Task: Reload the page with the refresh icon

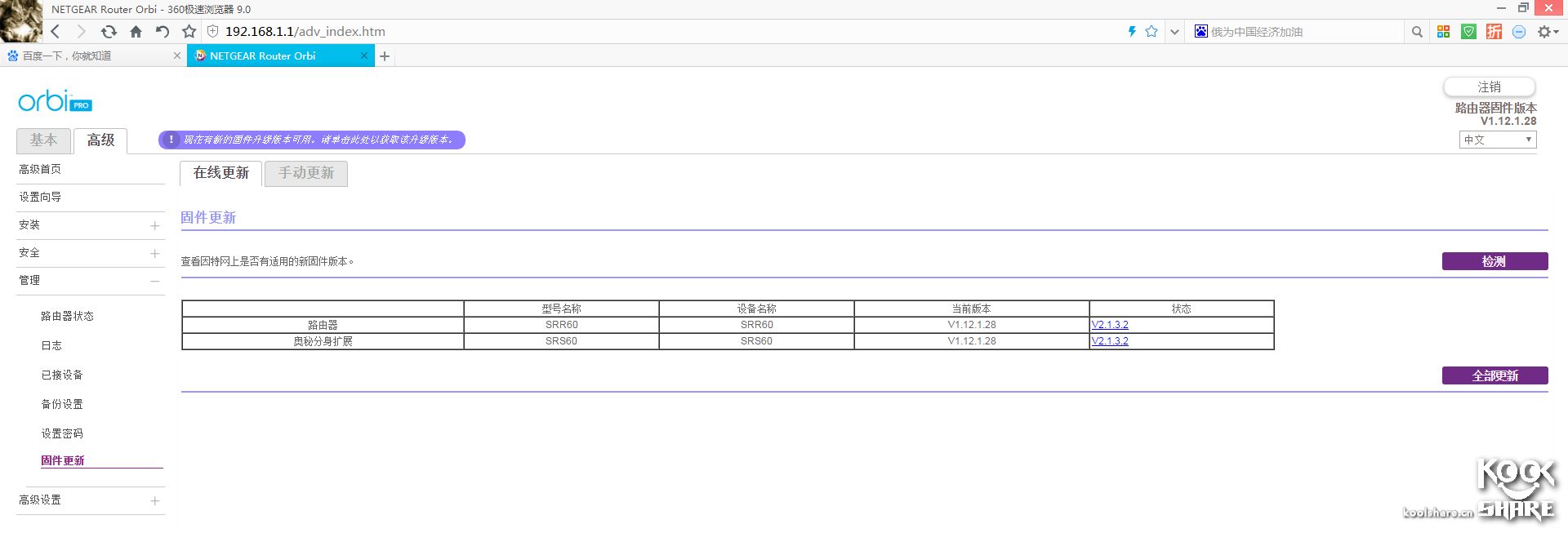Action: [x=109, y=32]
